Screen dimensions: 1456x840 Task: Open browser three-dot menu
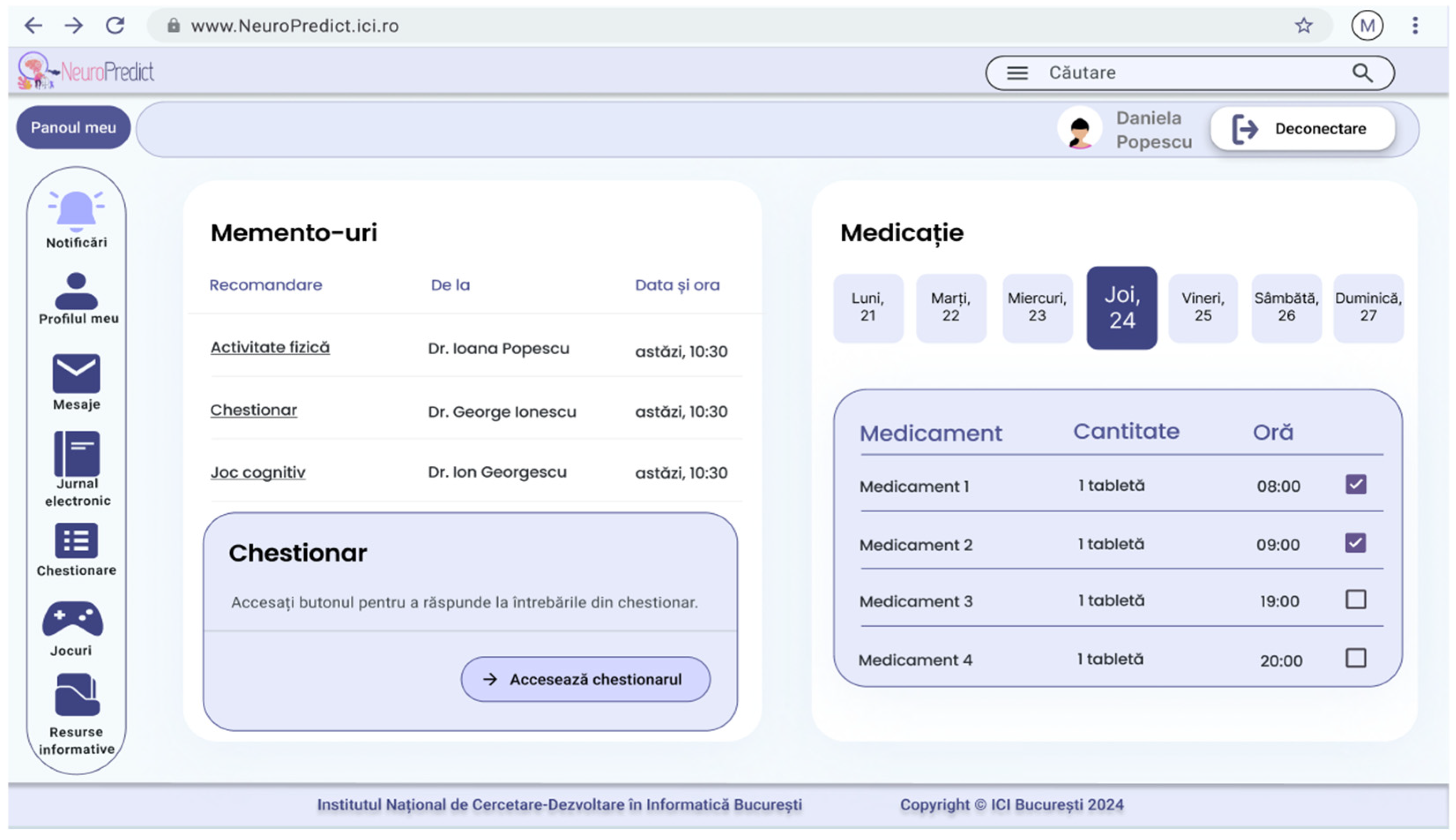click(1415, 26)
